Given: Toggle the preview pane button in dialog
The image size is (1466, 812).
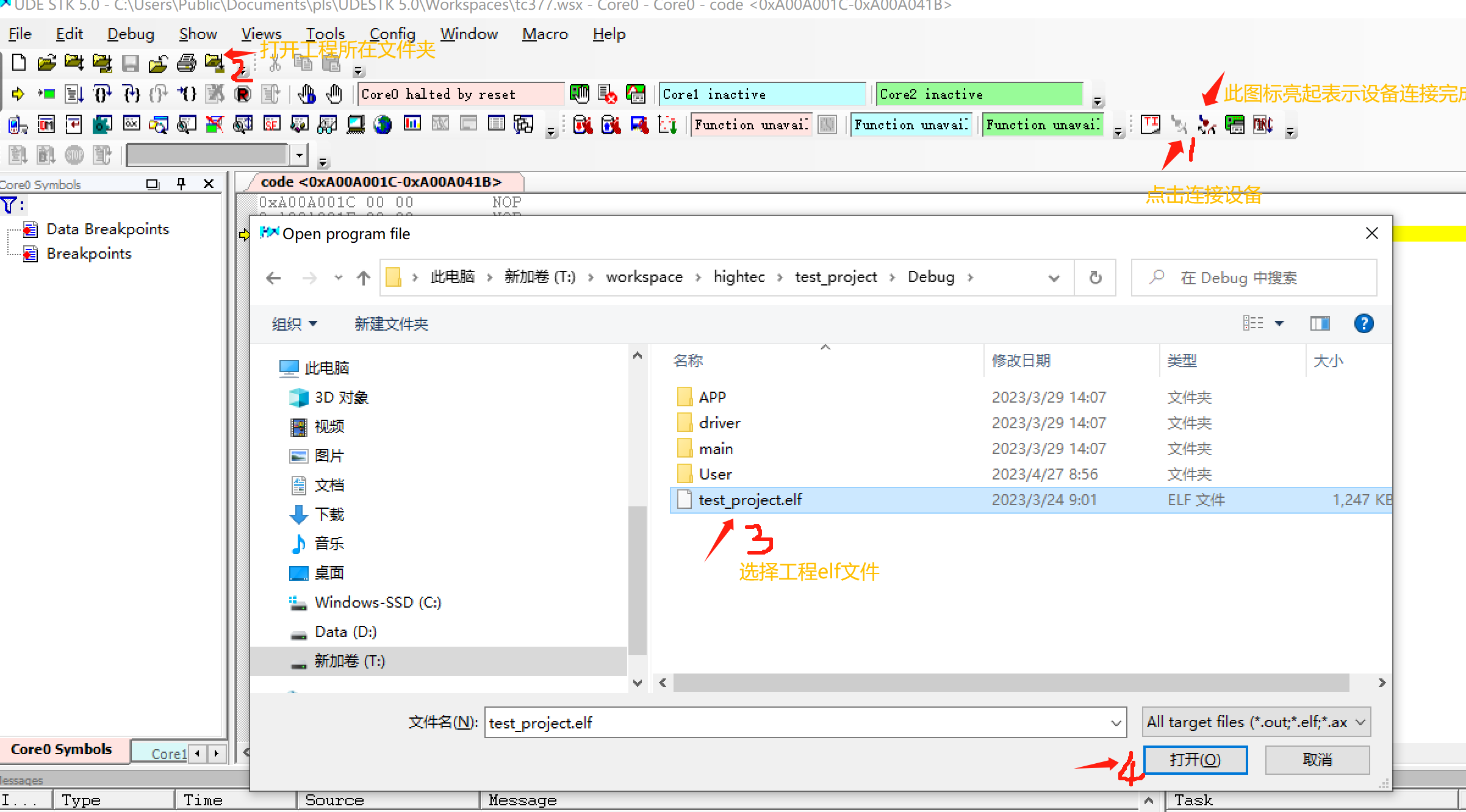Looking at the screenshot, I should coord(1320,323).
